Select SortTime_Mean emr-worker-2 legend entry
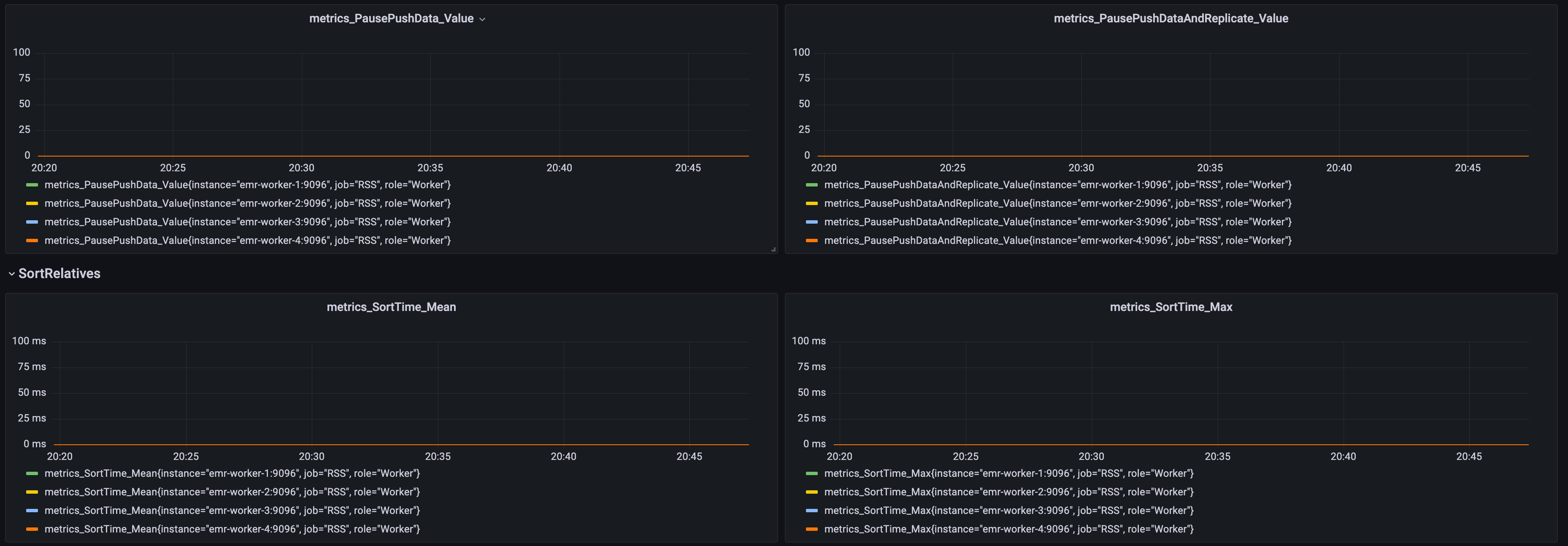Screen dimensions: 1568x546 tap(232, 492)
